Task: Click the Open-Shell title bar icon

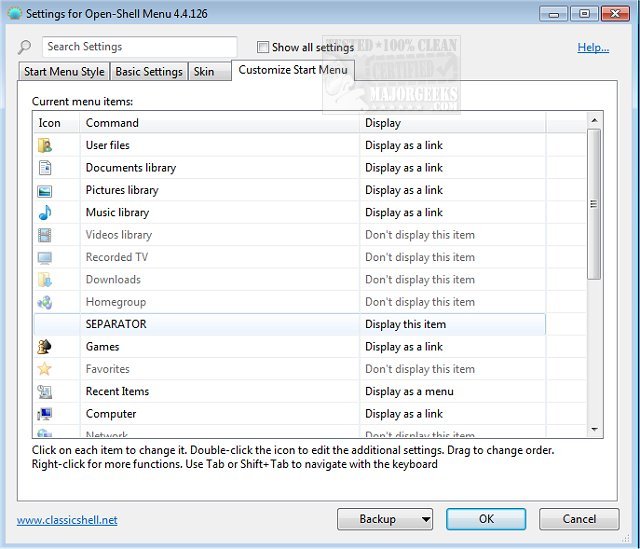Action: click(x=15, y=13)
